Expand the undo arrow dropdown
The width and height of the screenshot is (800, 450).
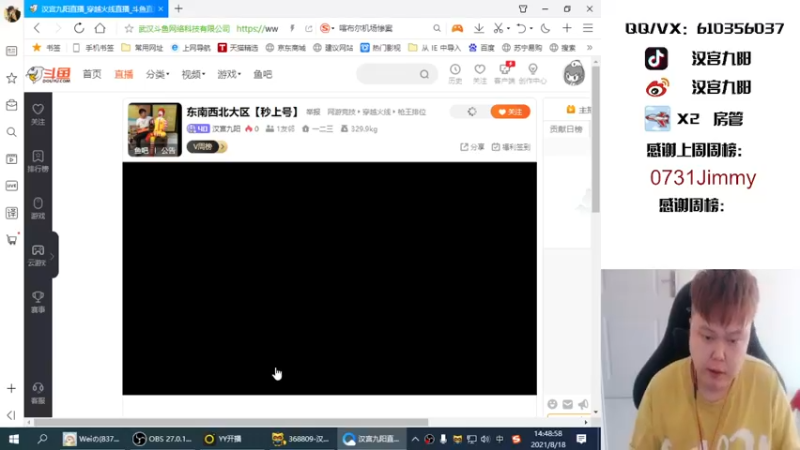click(x=531, y=29)
